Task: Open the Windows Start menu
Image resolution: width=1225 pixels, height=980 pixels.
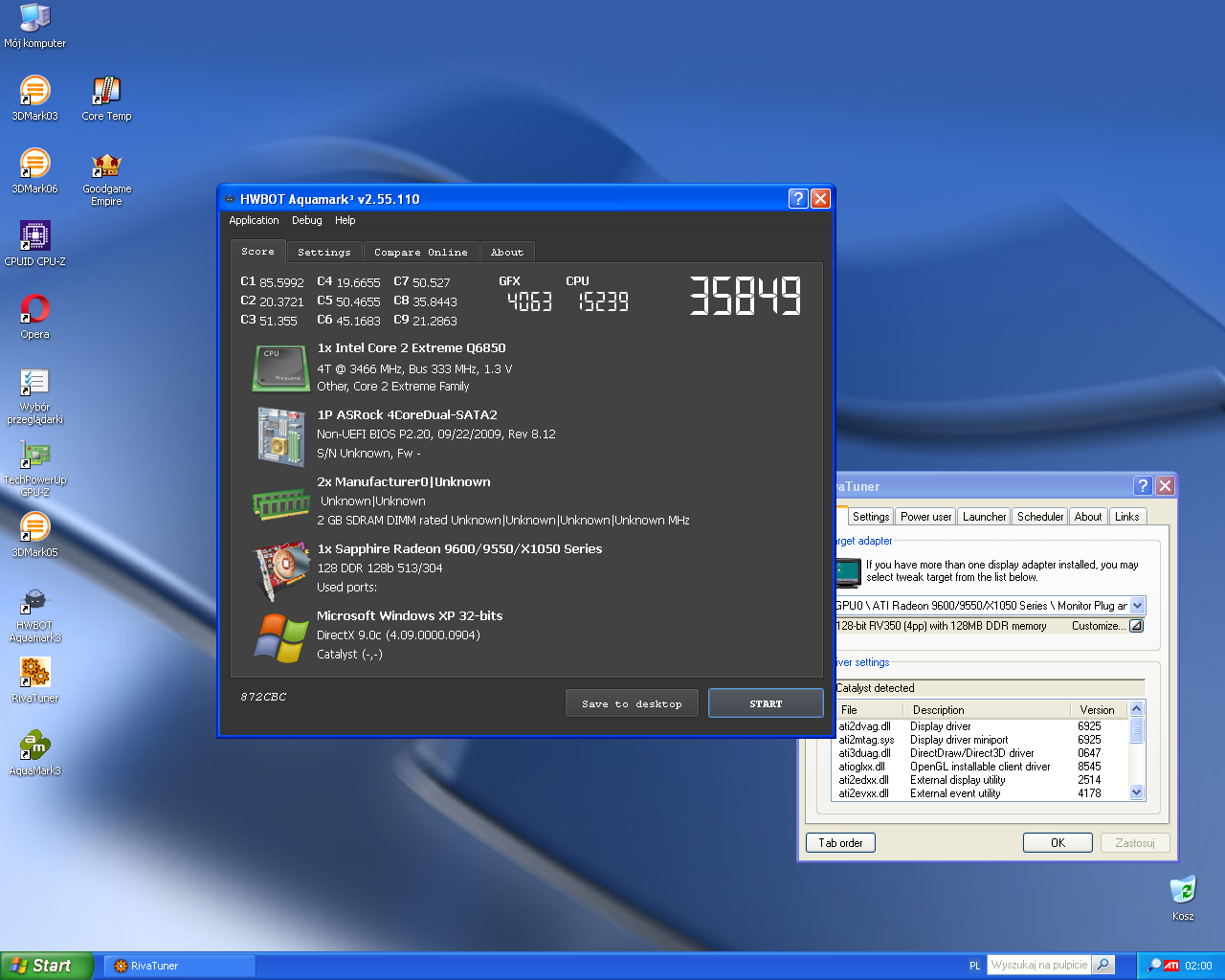Action: [47, 966]
